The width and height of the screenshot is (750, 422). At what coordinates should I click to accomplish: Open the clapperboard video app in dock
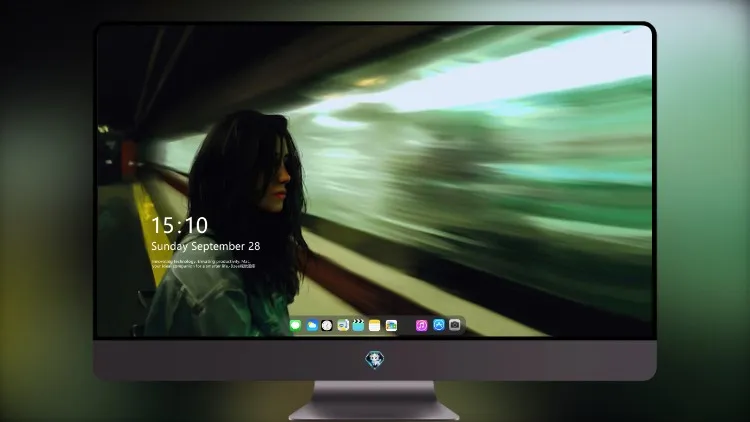point(358,325)
